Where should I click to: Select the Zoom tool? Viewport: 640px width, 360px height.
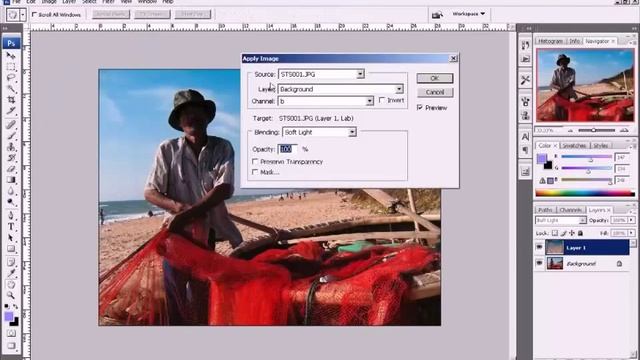[x=11, y=295]
